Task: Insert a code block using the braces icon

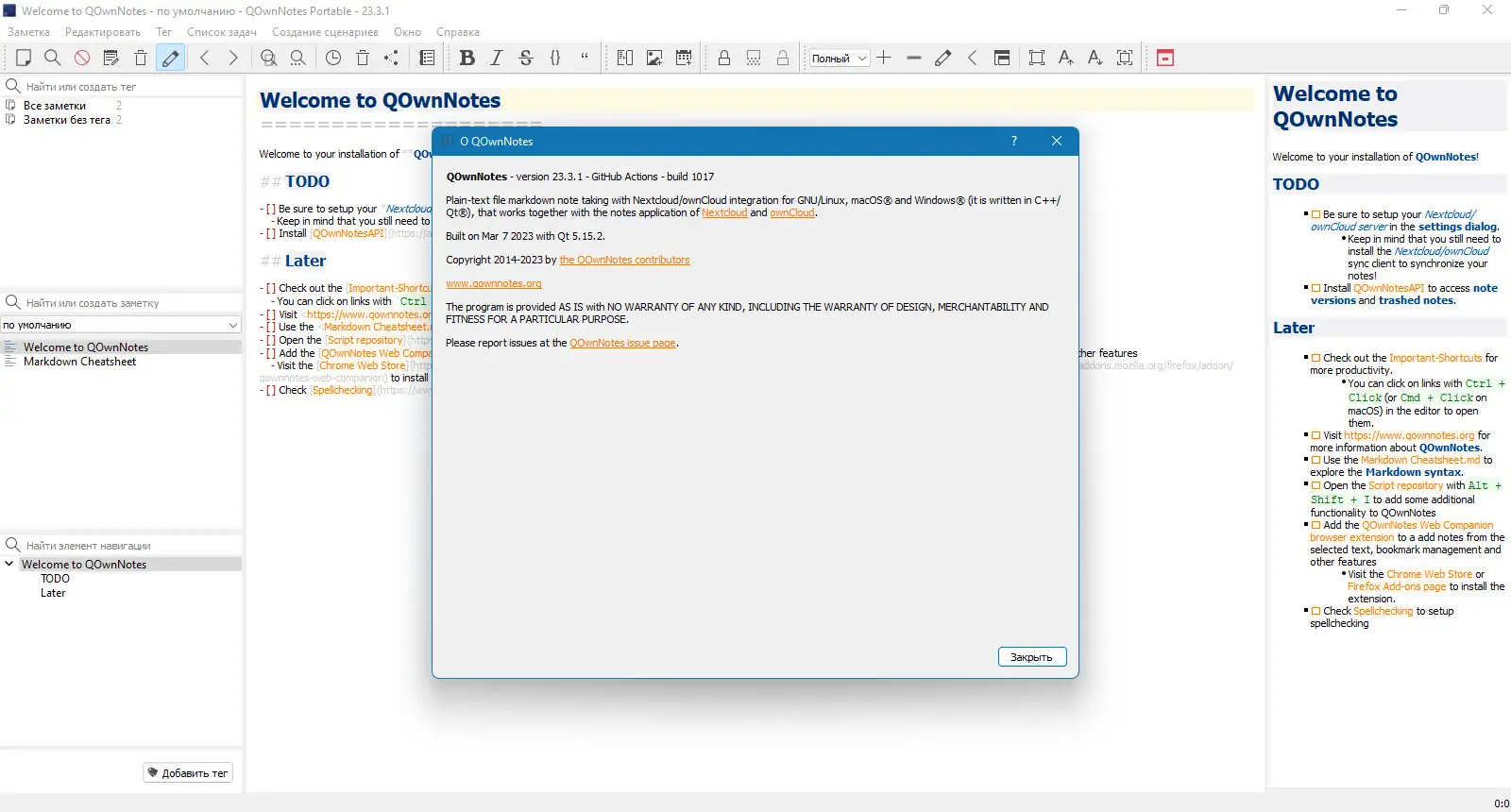Action: [x=555, y=58]
